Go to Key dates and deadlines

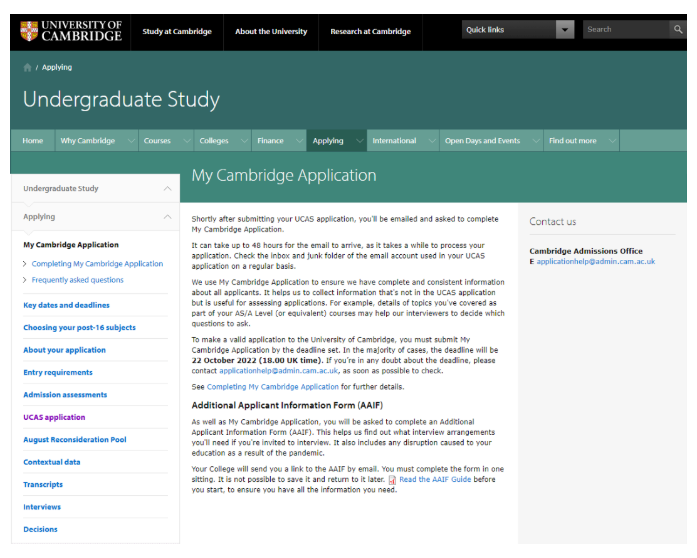click(66, 305)
